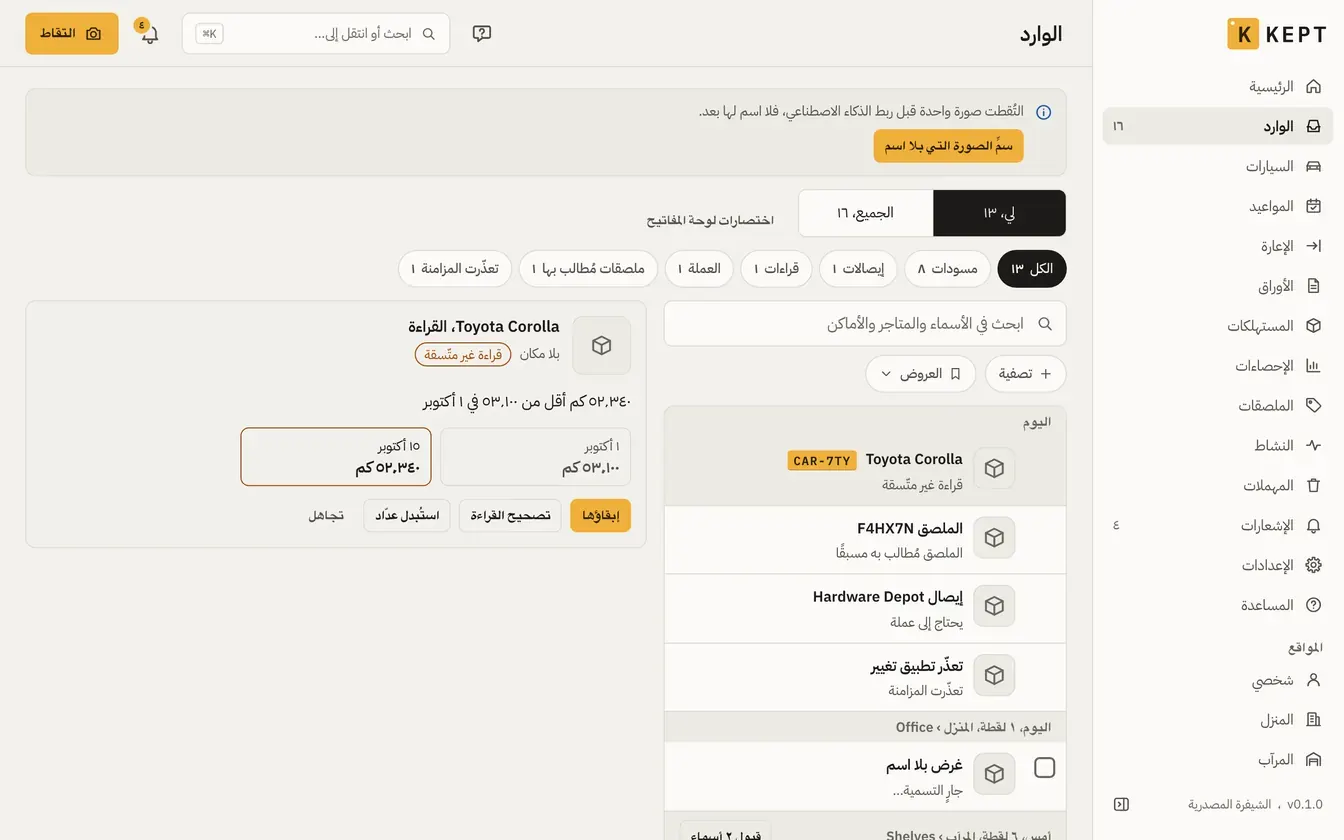This screenshot has height=840, width=1344.
Task: Open الإشعارات item in the sidebar
Action: coord(1217,526)
